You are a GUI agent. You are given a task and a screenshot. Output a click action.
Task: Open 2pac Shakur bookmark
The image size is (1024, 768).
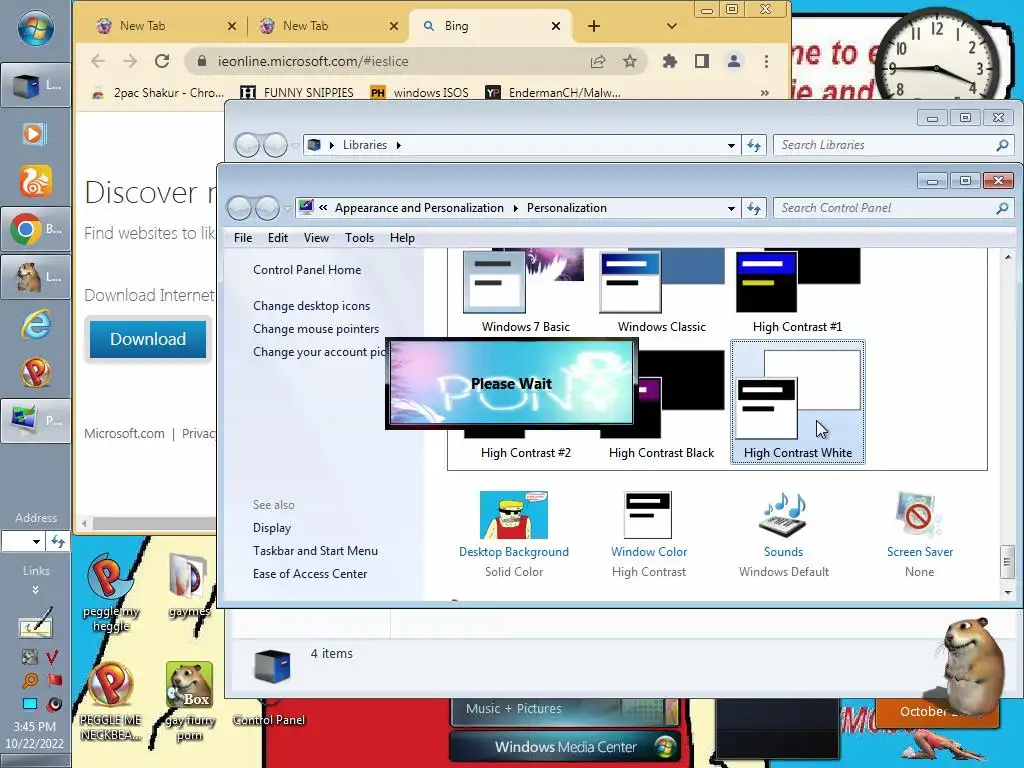tap(157, 93)
